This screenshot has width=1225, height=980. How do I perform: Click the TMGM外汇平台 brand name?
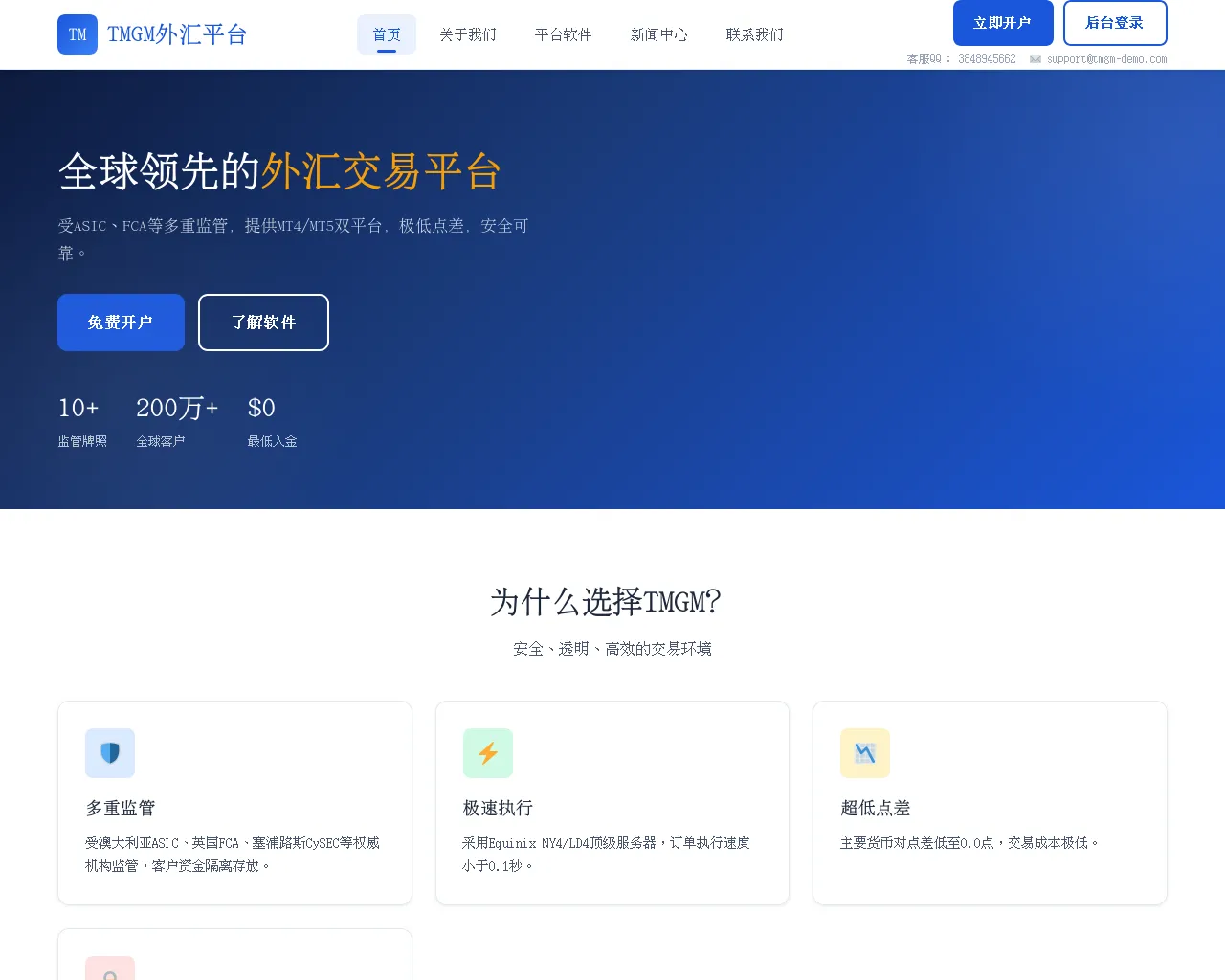(x=177, y=34)
